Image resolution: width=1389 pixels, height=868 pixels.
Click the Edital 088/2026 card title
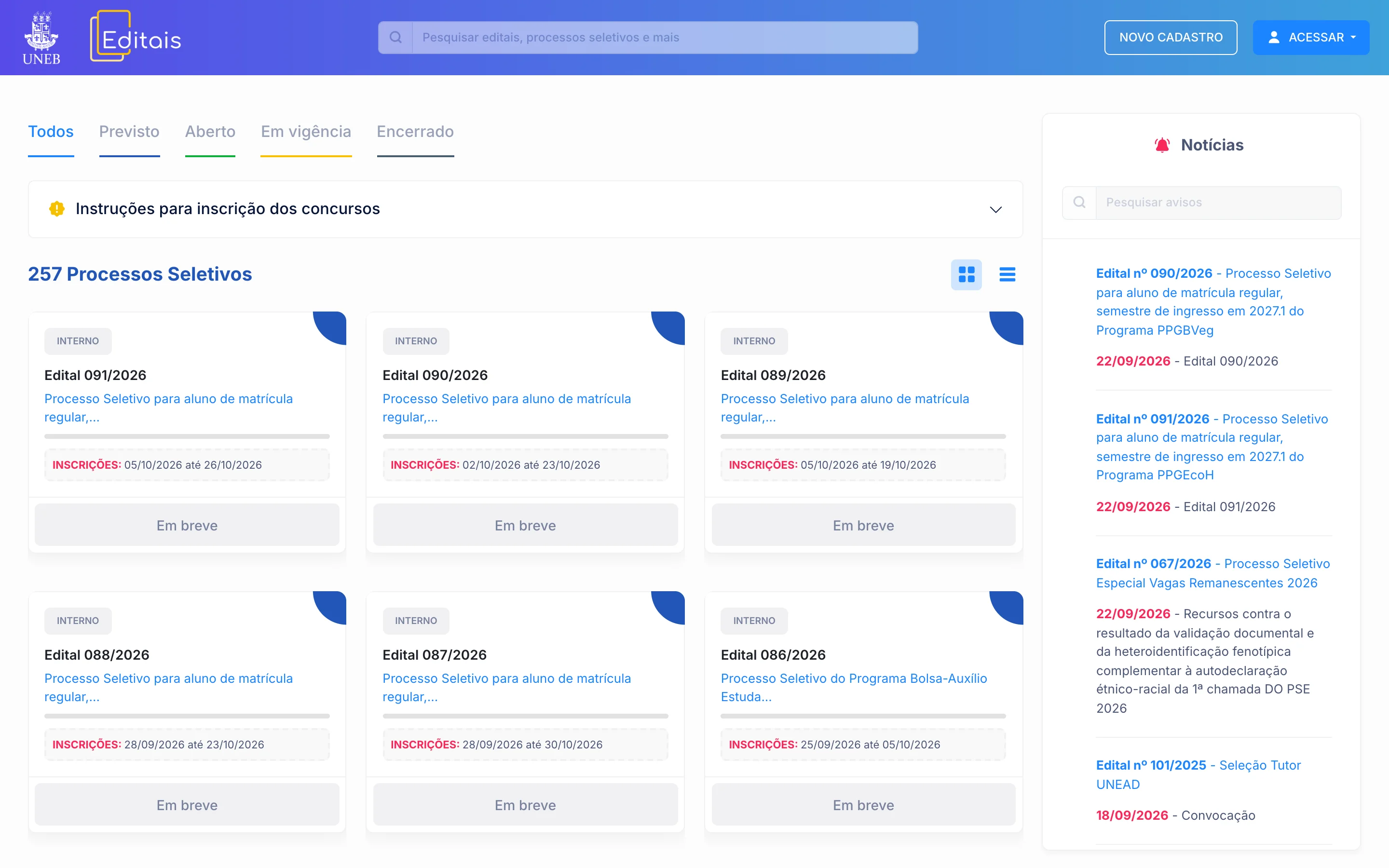click(96, 654)
